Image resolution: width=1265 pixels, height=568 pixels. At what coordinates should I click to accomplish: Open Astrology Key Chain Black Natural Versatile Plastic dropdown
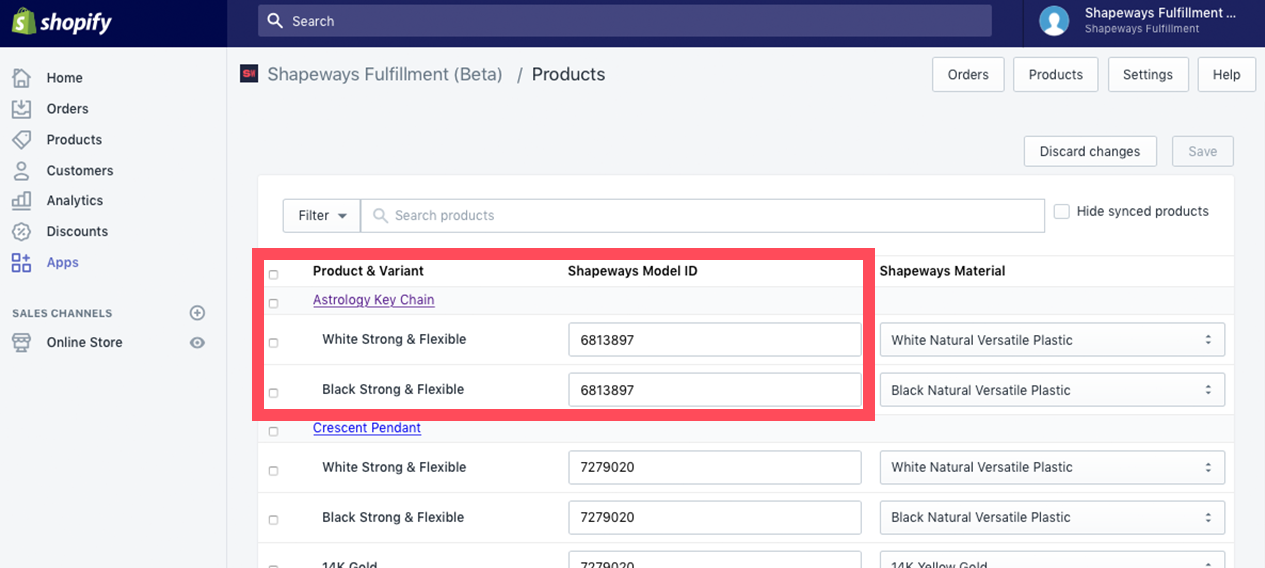pyautogui.click(x=1052, y=390)
